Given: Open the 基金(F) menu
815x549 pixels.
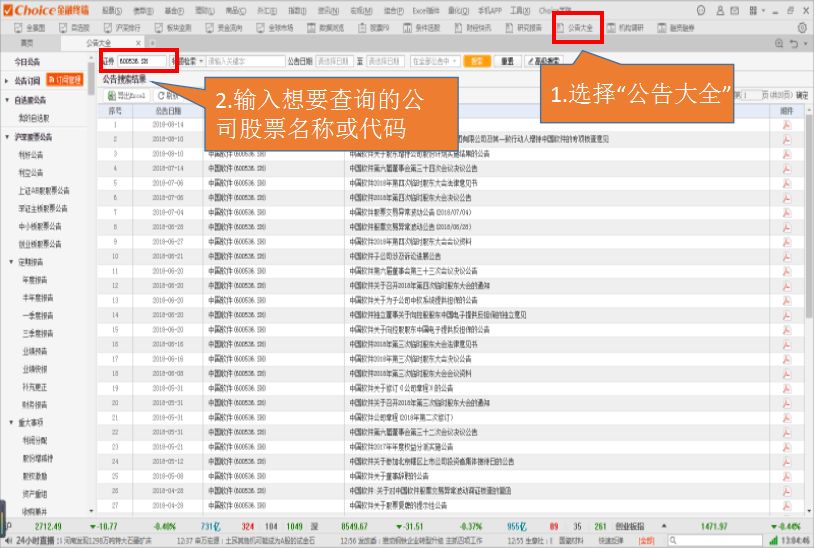Looking at the screenshot, I should [x=174, y=10].
